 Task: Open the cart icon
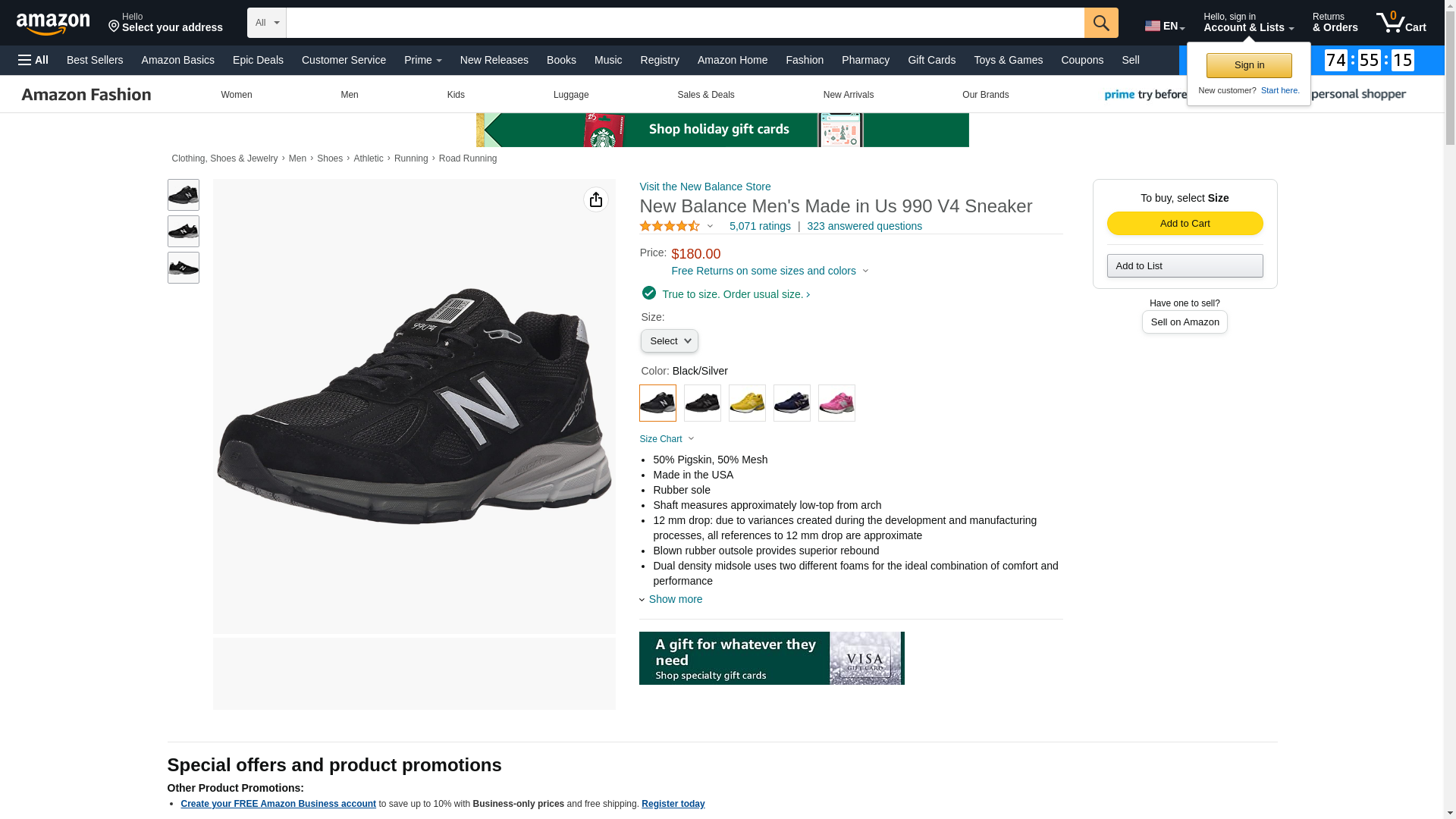[x=1401, y=22]
